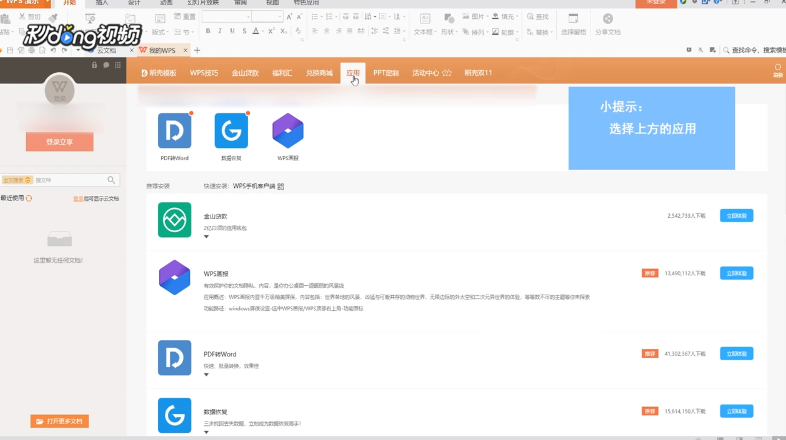This screenshot has width=786, height=440.
Task: Toggle subscript X₂ formatting
Action: 284,31
